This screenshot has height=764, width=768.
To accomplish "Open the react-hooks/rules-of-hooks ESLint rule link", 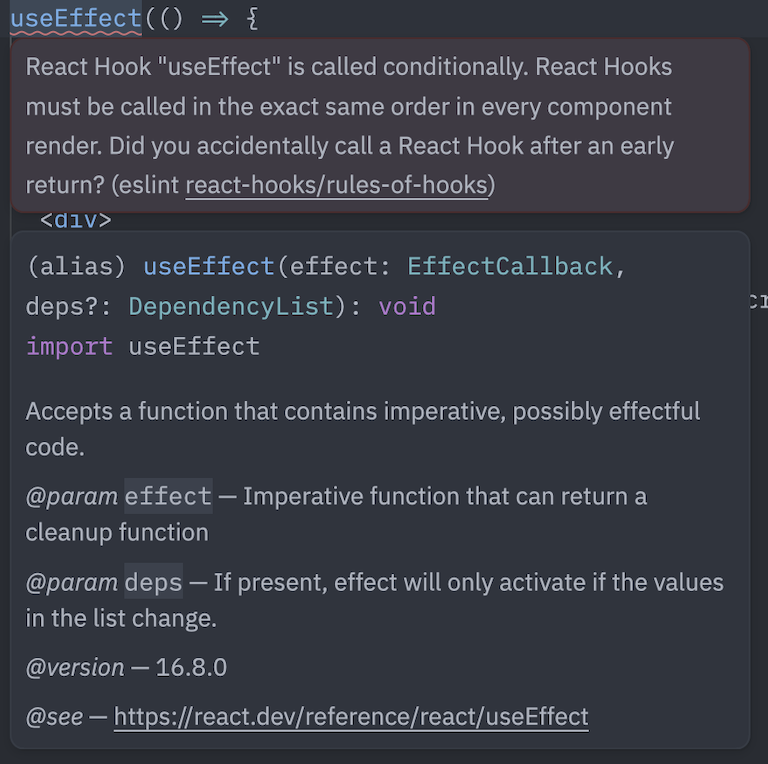I will pyautogui.click(x=337, y=185).
